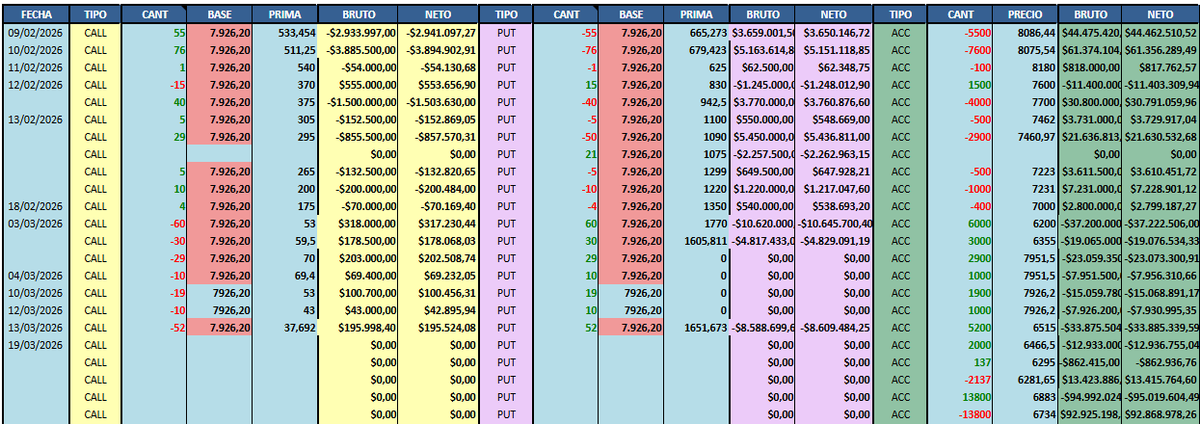Select neto cell -$132.820,65
The image size is (1200, 424).
437,171
